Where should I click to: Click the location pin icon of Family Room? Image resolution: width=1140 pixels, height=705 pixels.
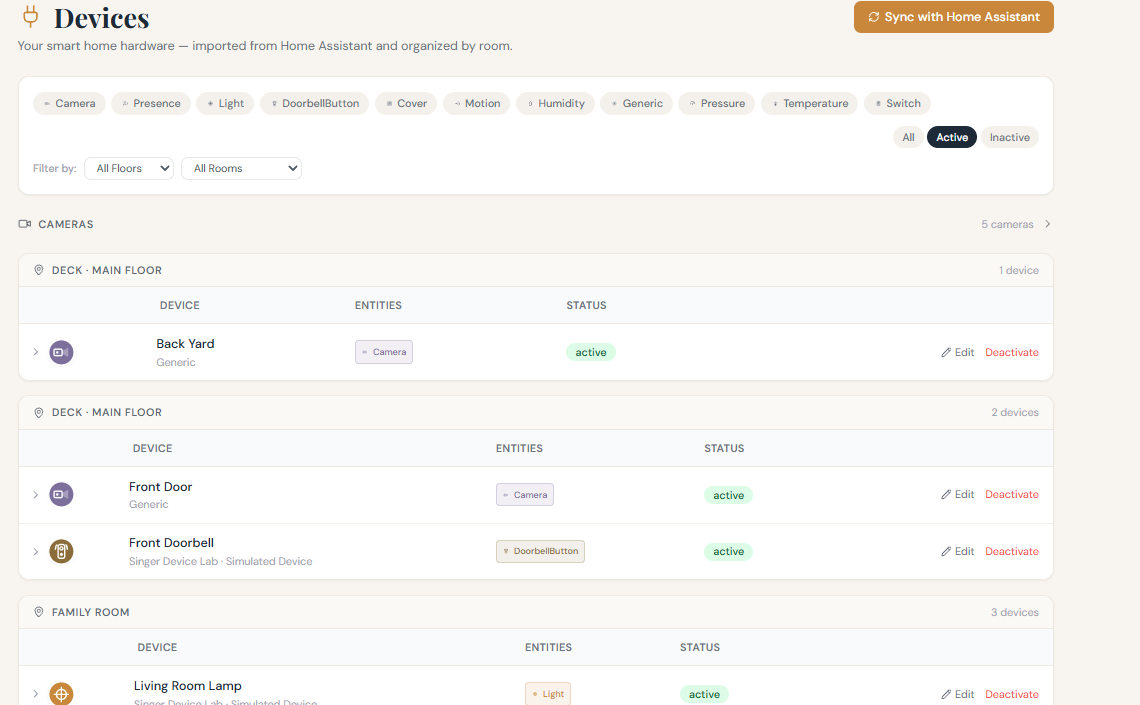pyautogui.click(x=39, y=612)
